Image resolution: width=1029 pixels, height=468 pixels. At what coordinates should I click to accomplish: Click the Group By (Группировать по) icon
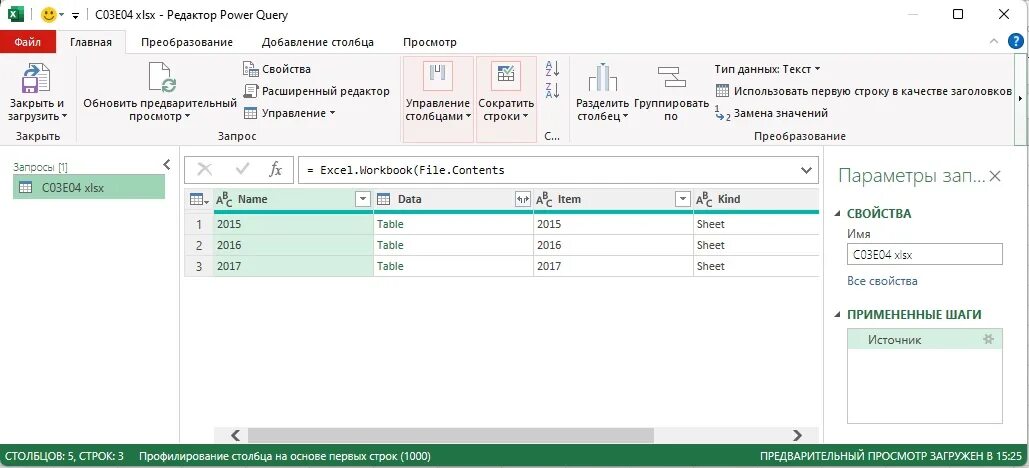pos(671,77)
